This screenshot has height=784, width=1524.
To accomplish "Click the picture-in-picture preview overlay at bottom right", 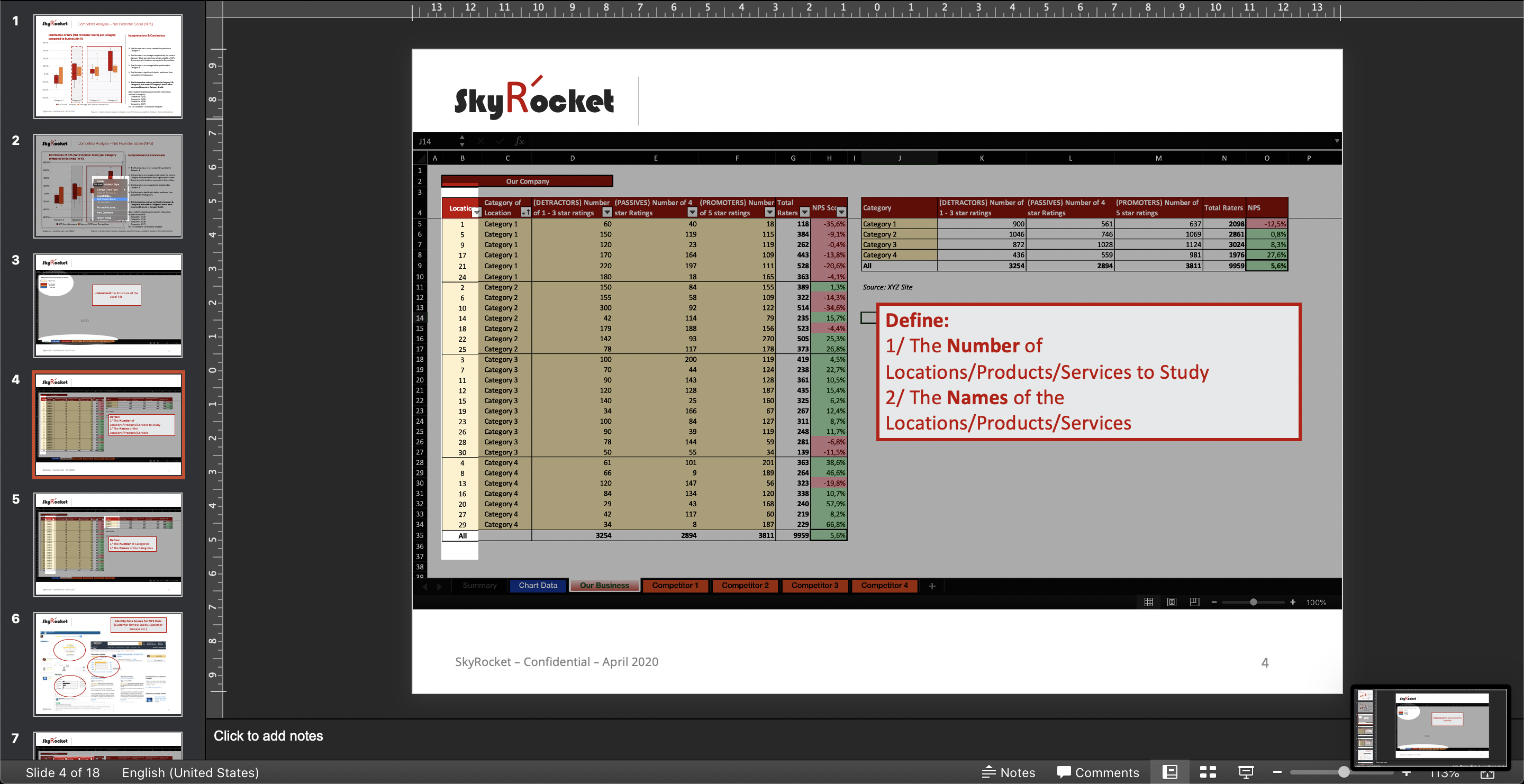I will (x=1430, y=728).
